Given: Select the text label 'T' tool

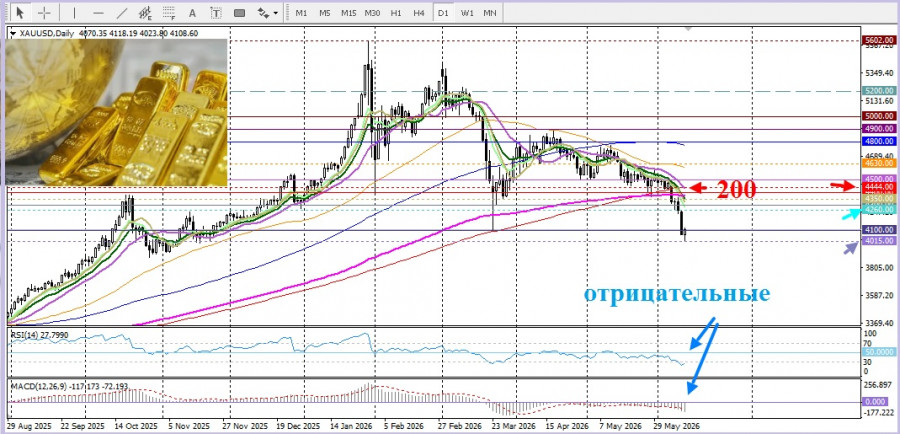Looking at the screenshot, I should click(x=216, y=12).
